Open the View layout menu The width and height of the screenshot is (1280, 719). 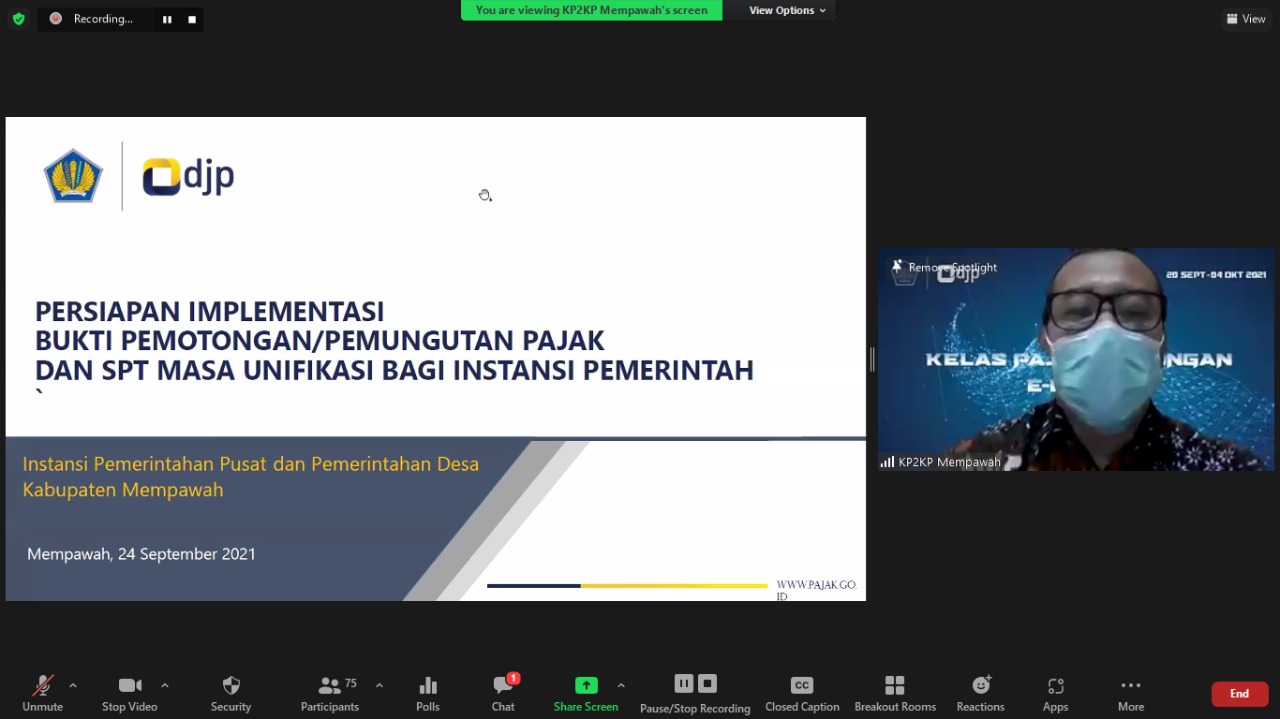coord(1246,19)
